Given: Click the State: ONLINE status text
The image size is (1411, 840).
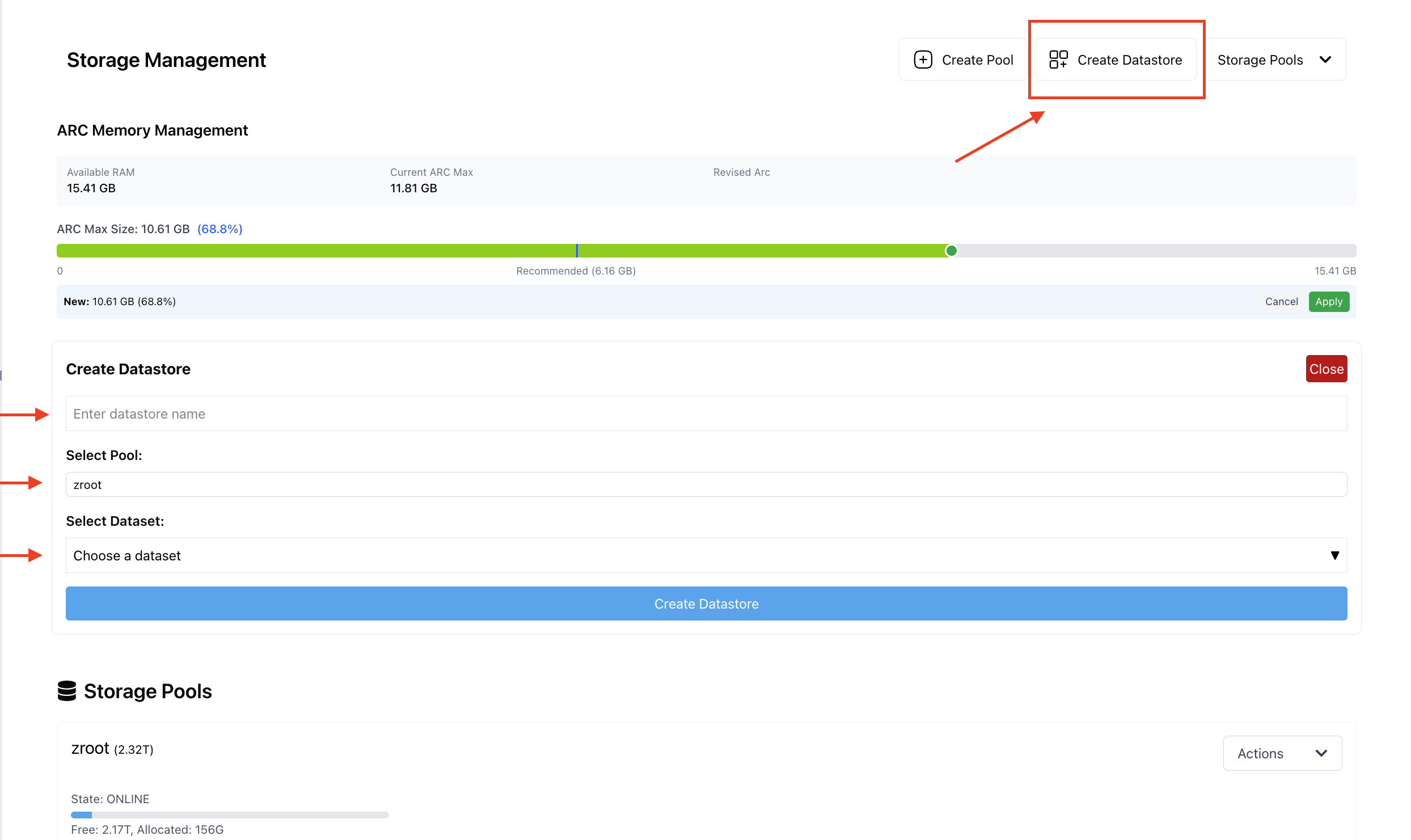Looking at the screenshot, I should coord(110,799).
